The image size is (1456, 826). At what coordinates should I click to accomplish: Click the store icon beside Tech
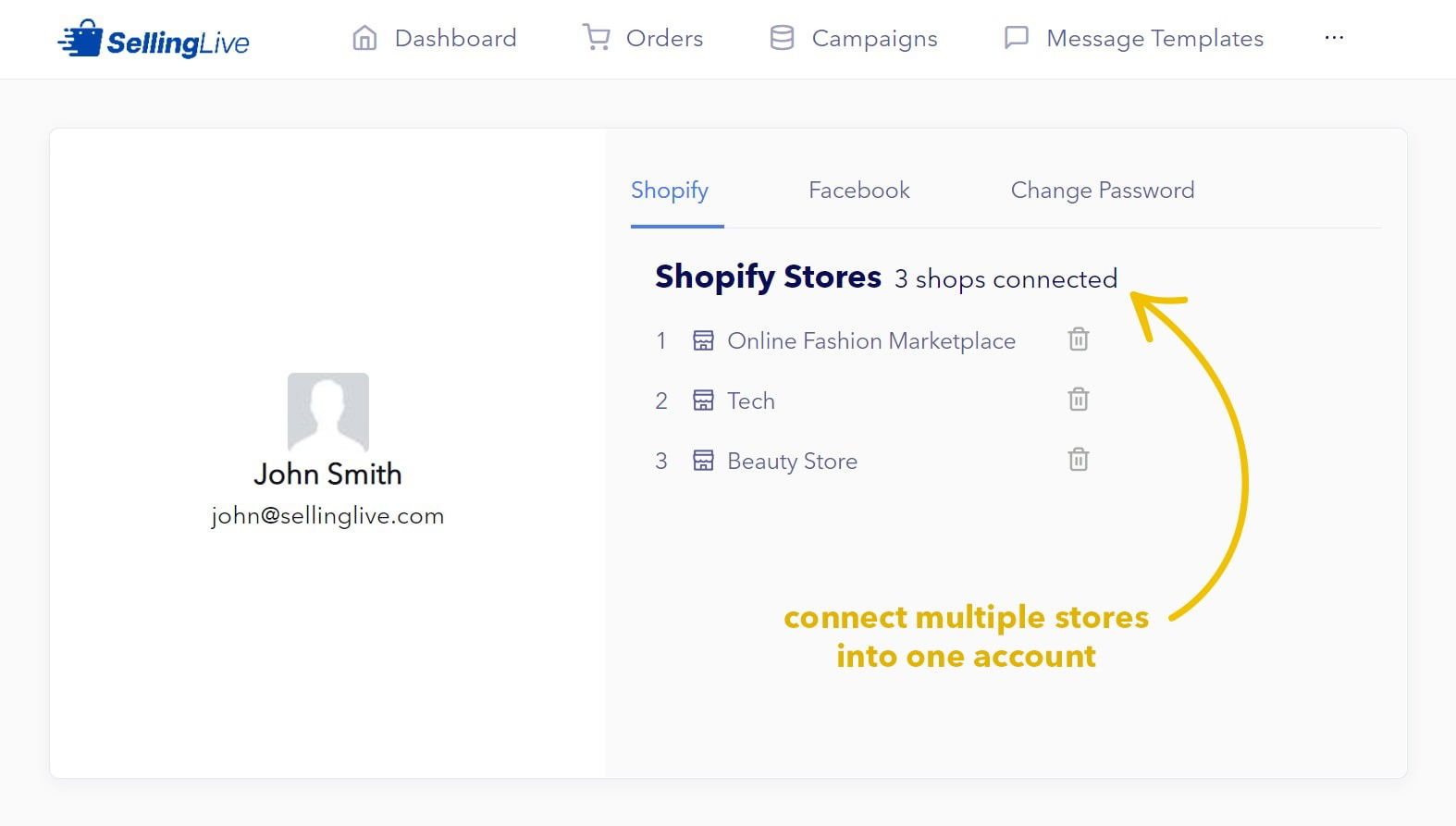(x=703, y=400)
